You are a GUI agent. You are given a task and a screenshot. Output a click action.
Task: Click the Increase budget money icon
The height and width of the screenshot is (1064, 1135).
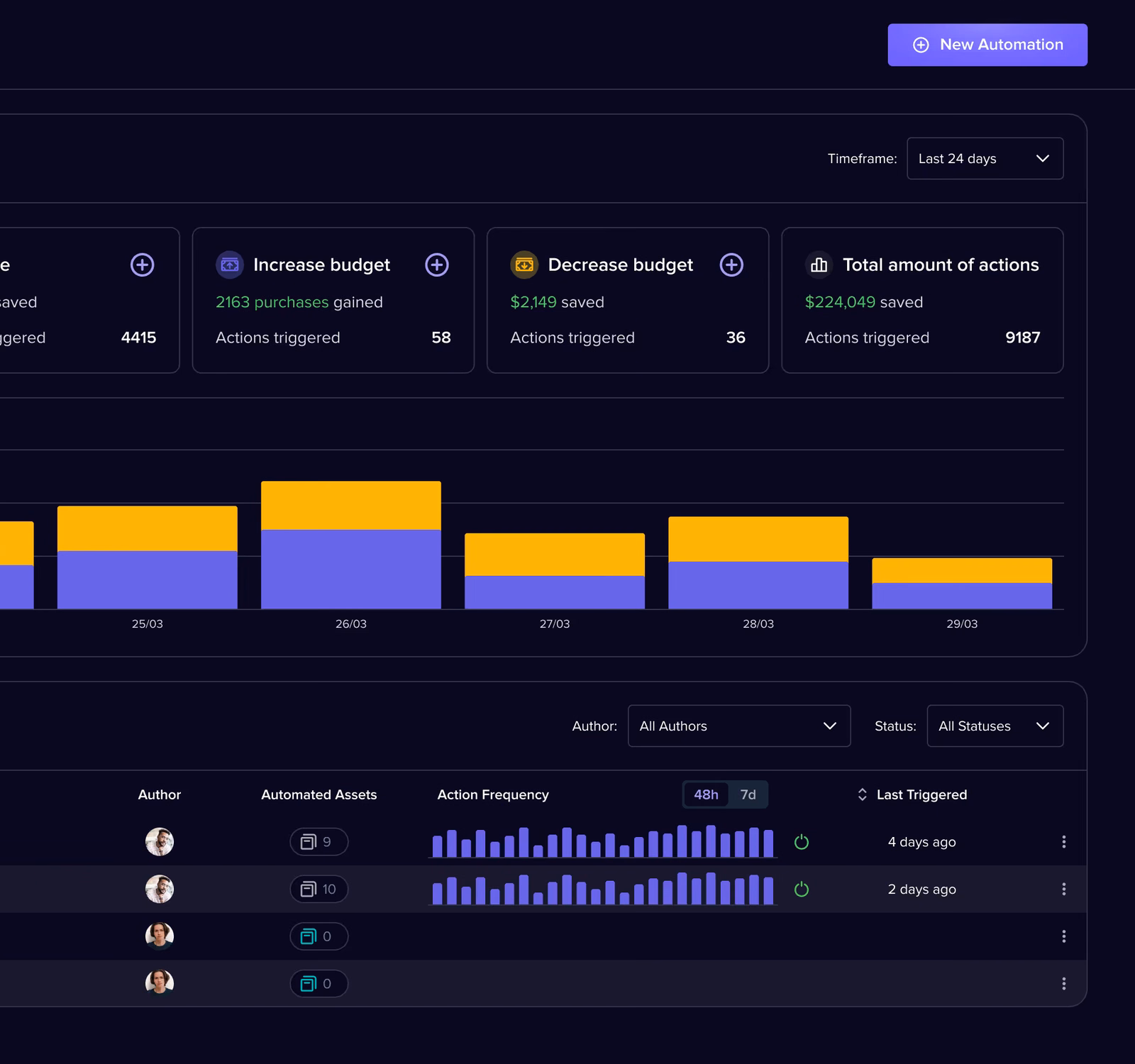click(230, 265)
